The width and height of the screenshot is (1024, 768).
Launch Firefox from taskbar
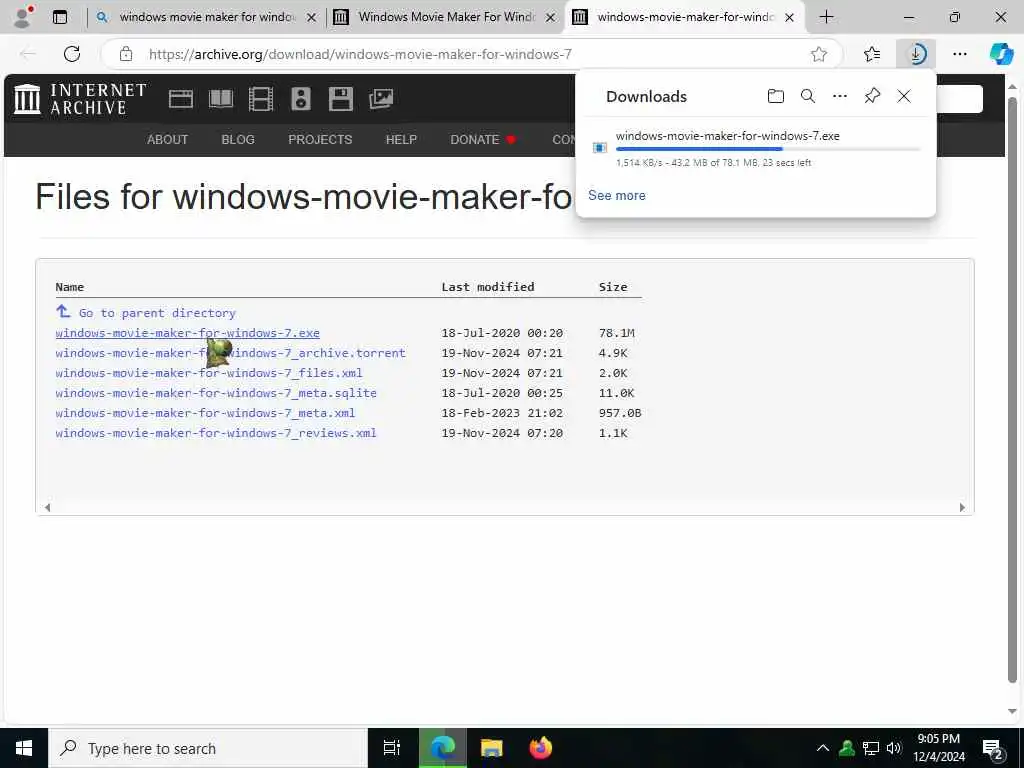541,748
